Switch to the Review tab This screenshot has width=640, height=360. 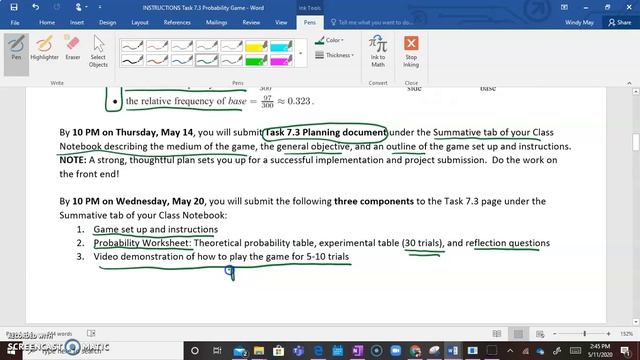(251, 22)
